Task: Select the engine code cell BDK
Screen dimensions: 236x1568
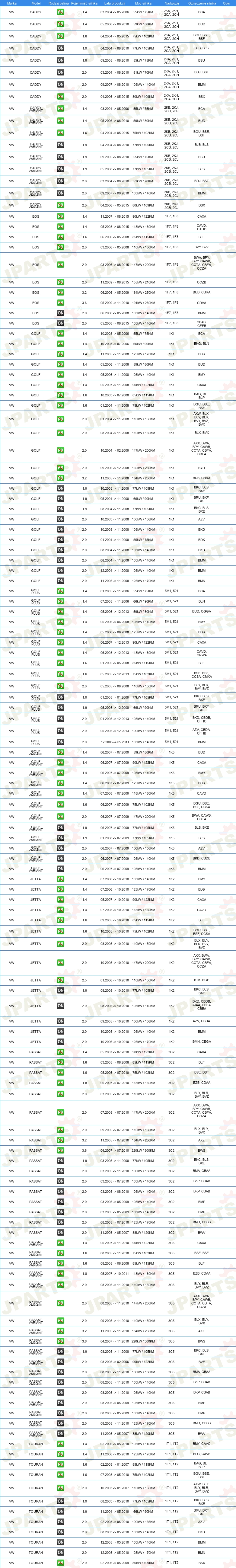Action: [x=201, y=540]
